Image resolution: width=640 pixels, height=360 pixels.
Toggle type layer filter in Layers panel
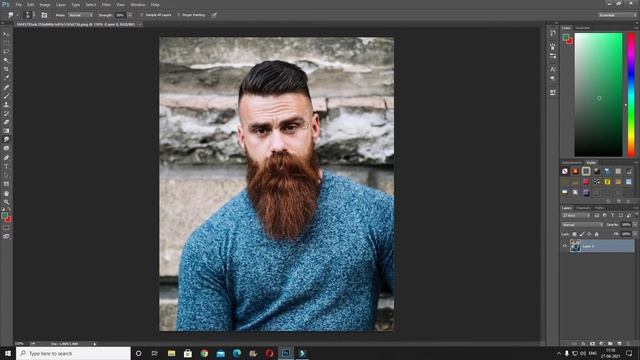613,216
